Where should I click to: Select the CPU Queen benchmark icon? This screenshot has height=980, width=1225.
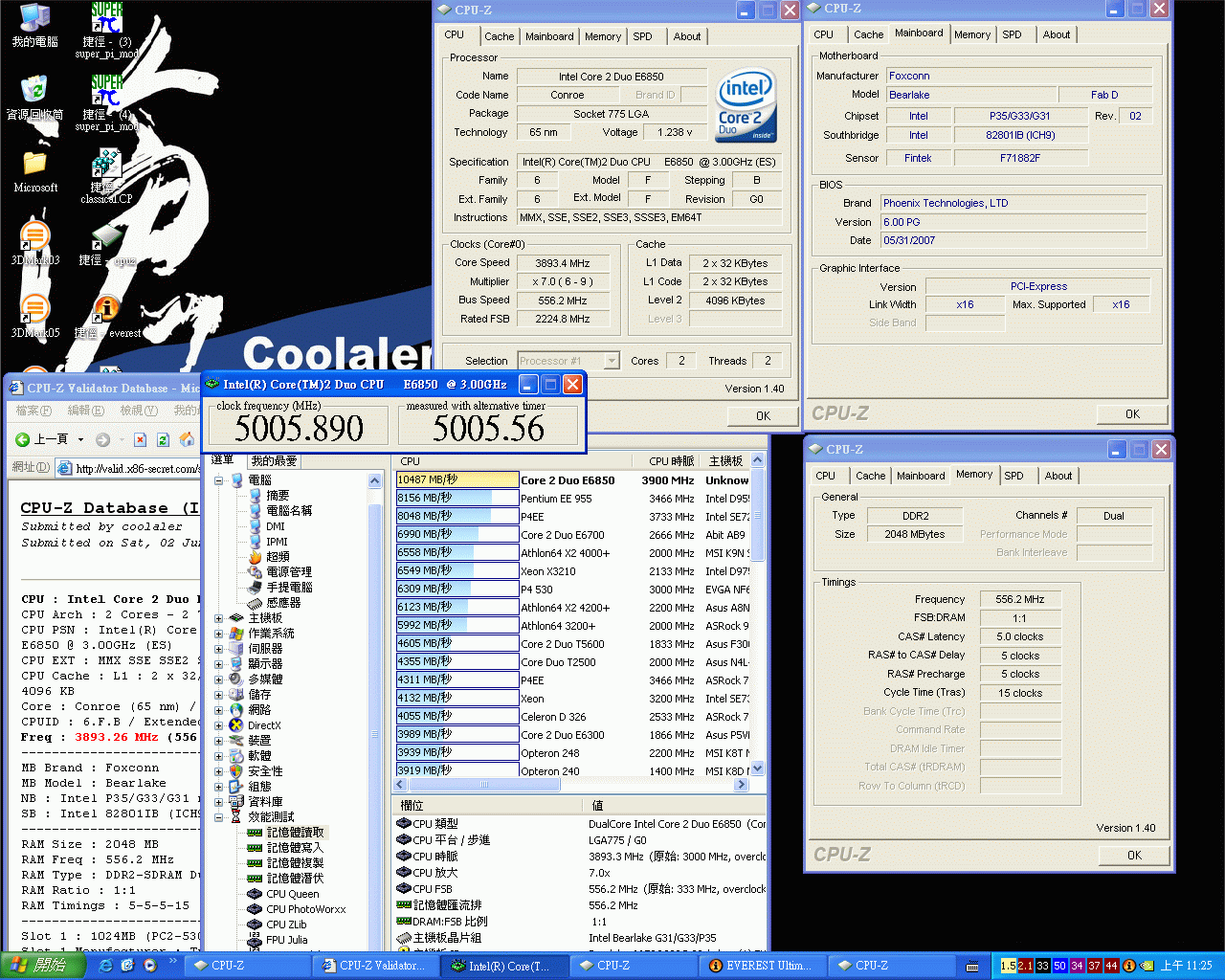click(x=255, y=894)
